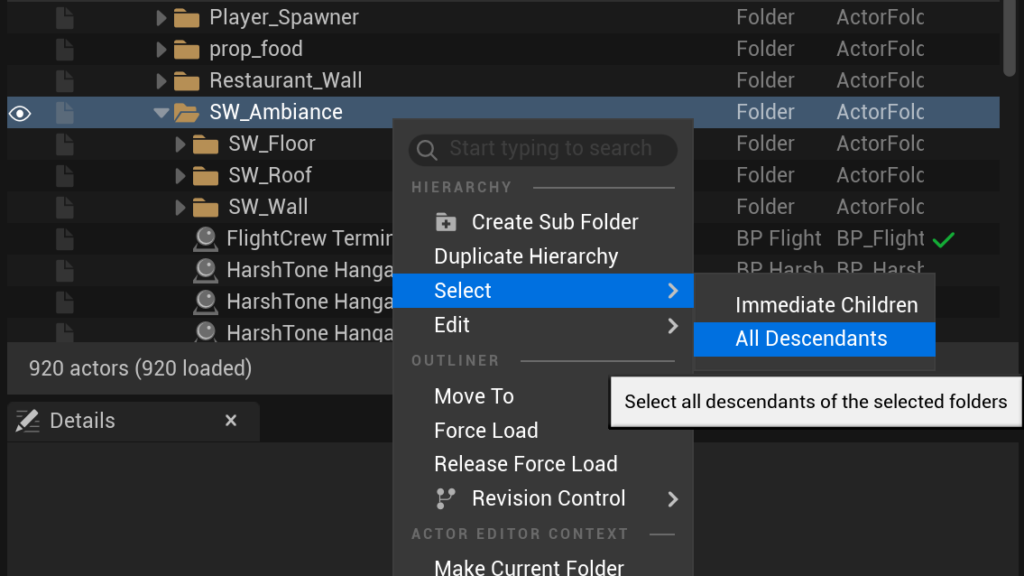The width and height of the screenshot is (1024, 576).
Task: Expand the SW_Roof folder
Action: [181, 176]
